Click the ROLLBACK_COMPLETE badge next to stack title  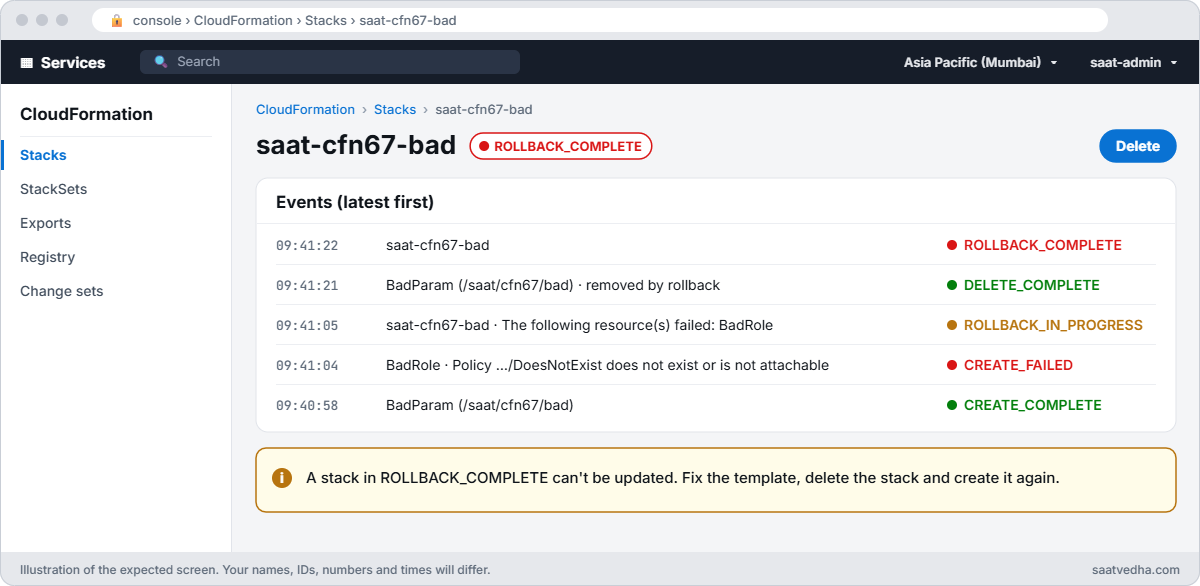[561, 146]
